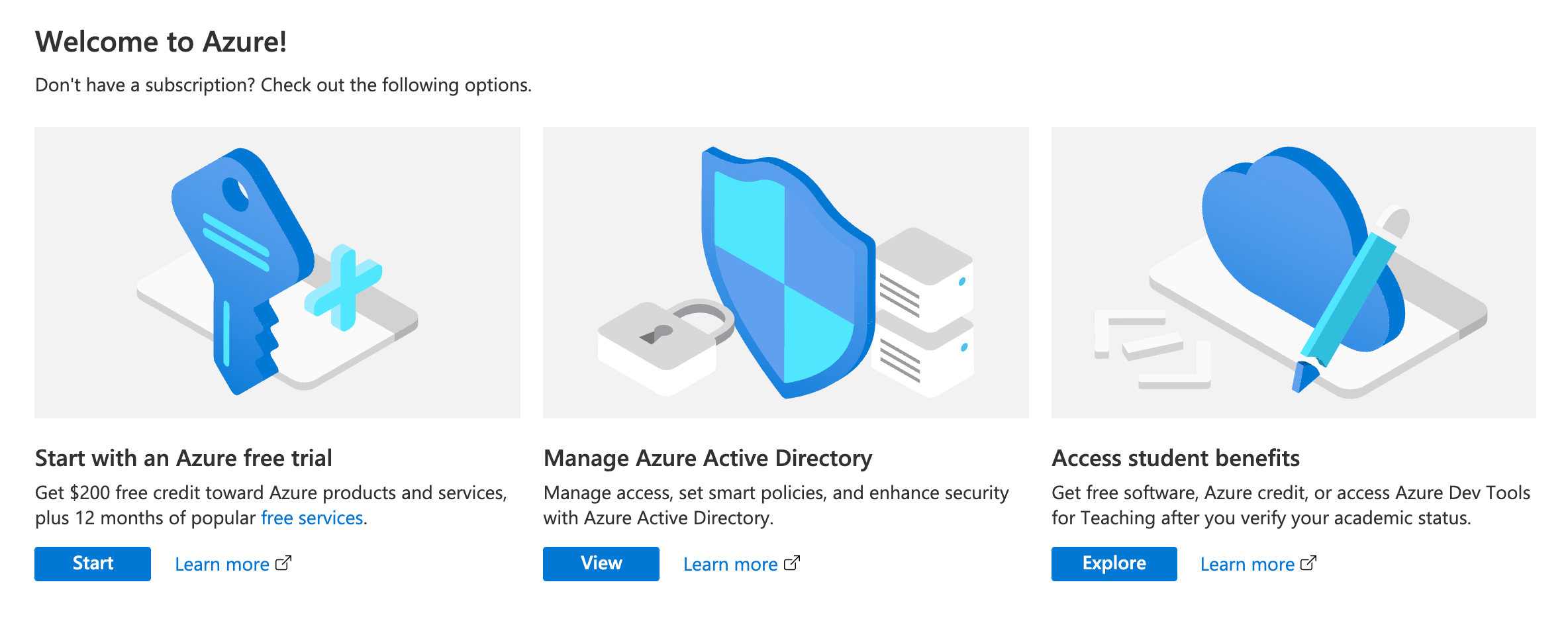Click the Manage Azure Active Directory heading
Screen dimensions: 1568x617
(707, 458)
